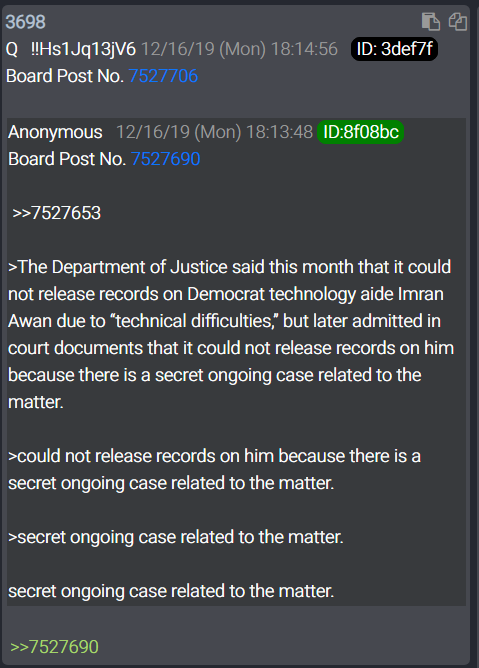Follow the green >>7527690 reply link
The height and width of the screenshot is (668, 479).
coord(54,647)
